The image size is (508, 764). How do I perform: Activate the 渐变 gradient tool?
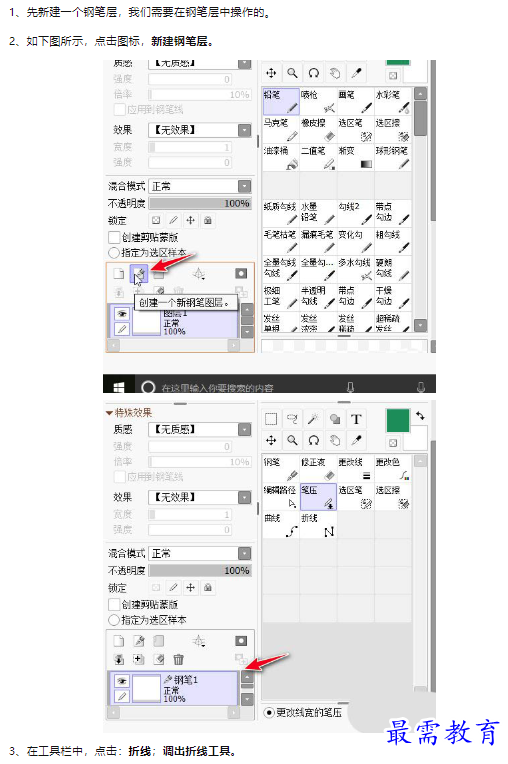pos(356,157)
